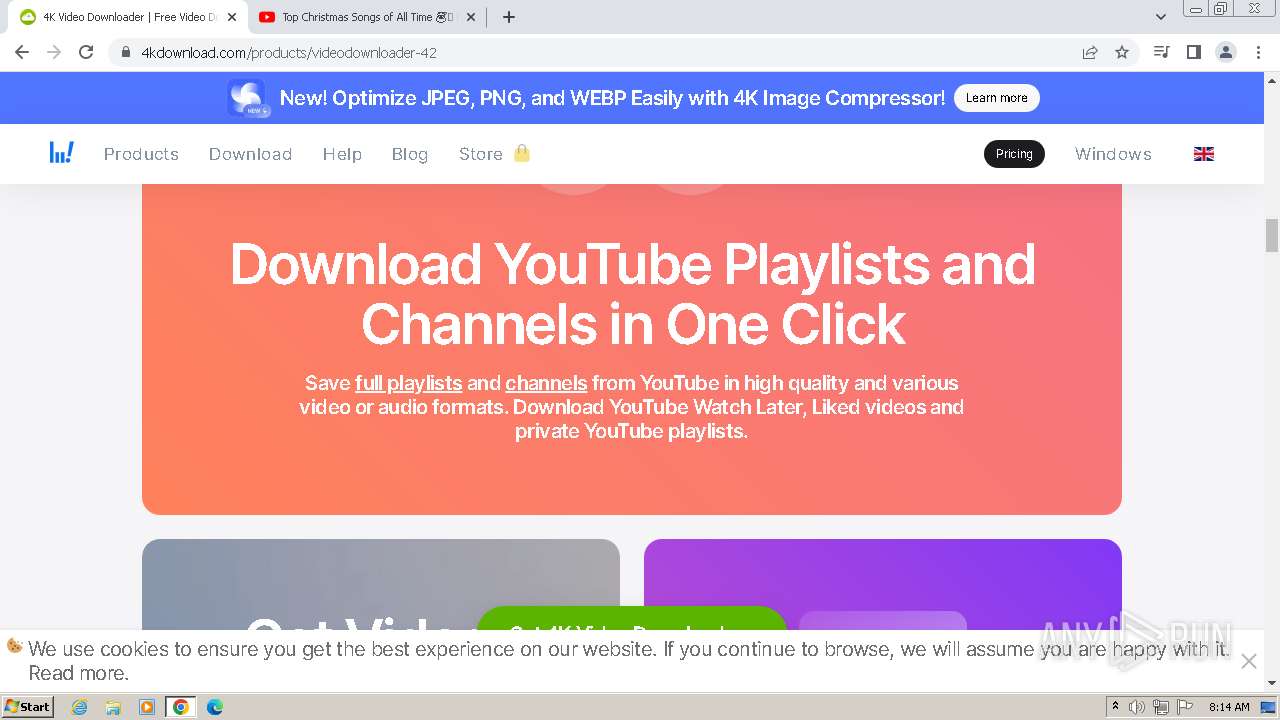Open the Download menu item
Image resolution: width=1280 pixels, height=720 pixels.
(x=250, y=154)
